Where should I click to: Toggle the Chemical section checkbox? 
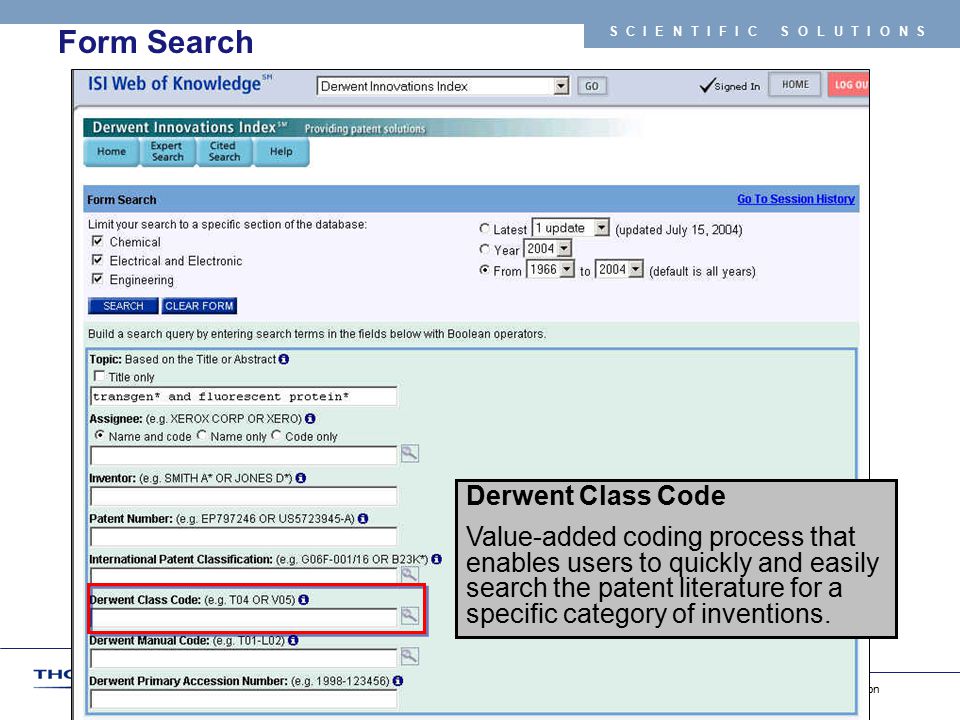pos(97,241)
